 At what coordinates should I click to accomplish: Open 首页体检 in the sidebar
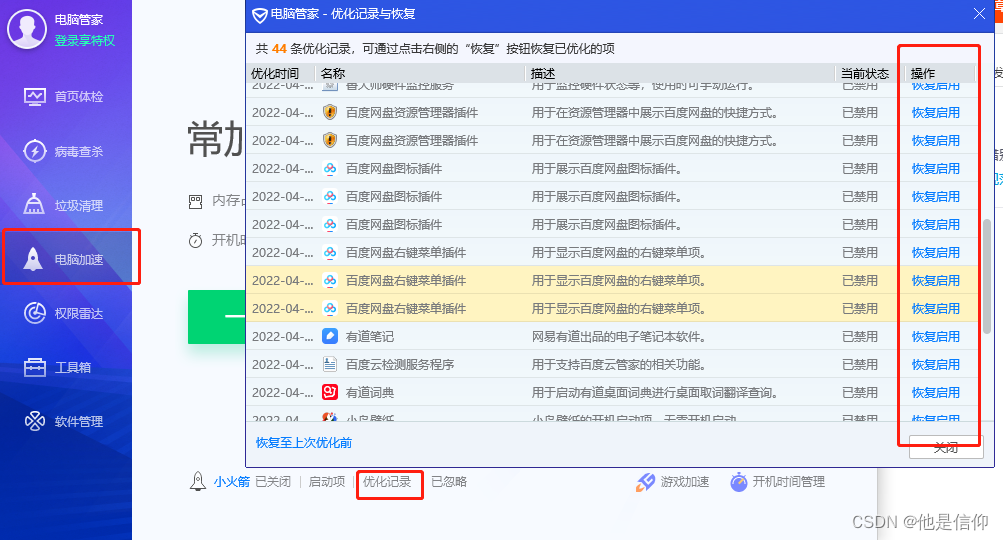tap(64, 97)
